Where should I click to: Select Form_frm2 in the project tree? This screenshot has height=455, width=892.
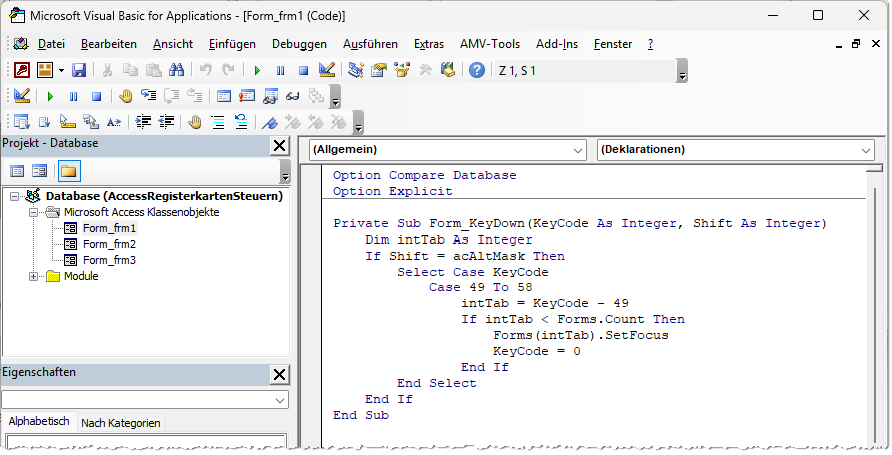pyautogui.click(x=109, y=244)
